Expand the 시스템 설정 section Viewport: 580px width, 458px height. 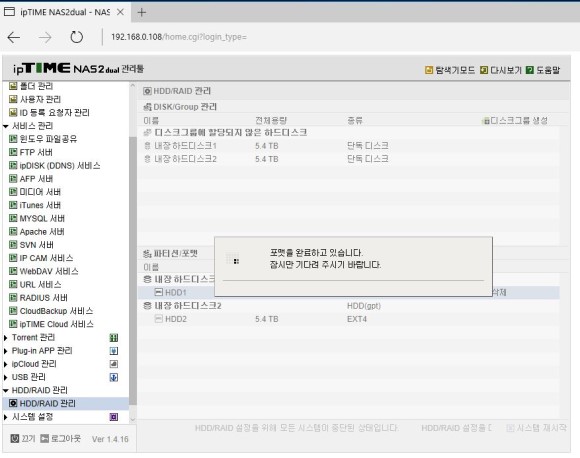pyautogui.click(x=6, y=417)
